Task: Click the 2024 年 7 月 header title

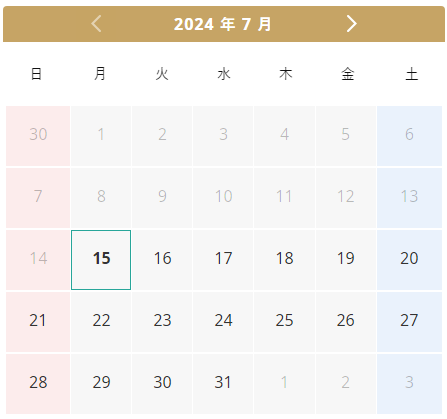Action: 222,24
